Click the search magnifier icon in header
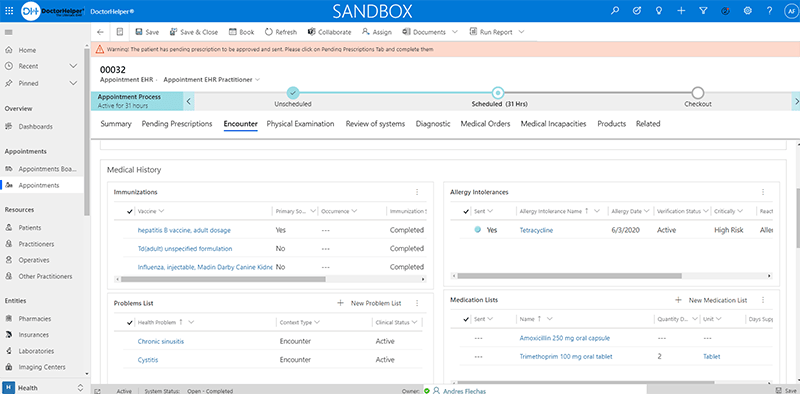This screenshot has width=800, height=394. click(x=615, y=11)
